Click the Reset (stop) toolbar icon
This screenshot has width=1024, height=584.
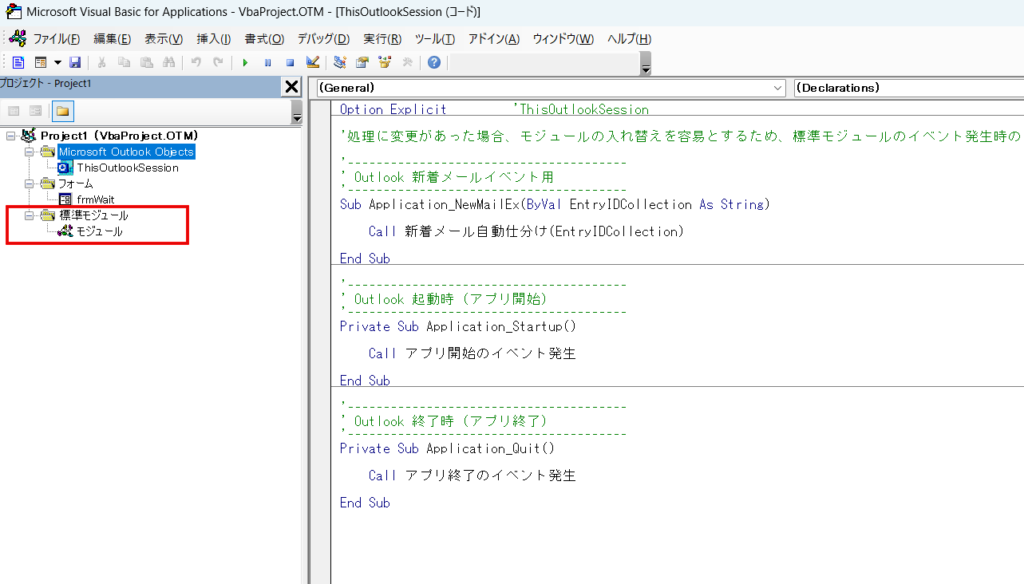click(x=290, y=62)
